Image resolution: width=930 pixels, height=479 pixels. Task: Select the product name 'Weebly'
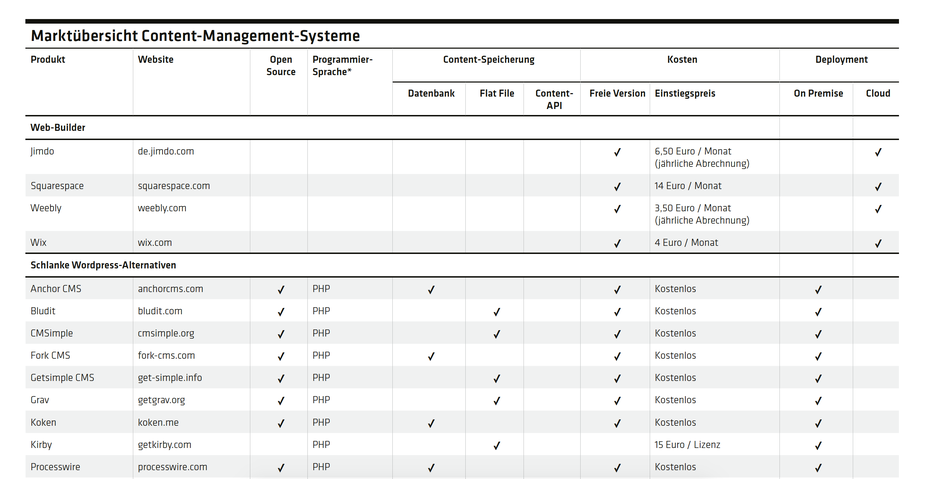(x=46, y=208)
